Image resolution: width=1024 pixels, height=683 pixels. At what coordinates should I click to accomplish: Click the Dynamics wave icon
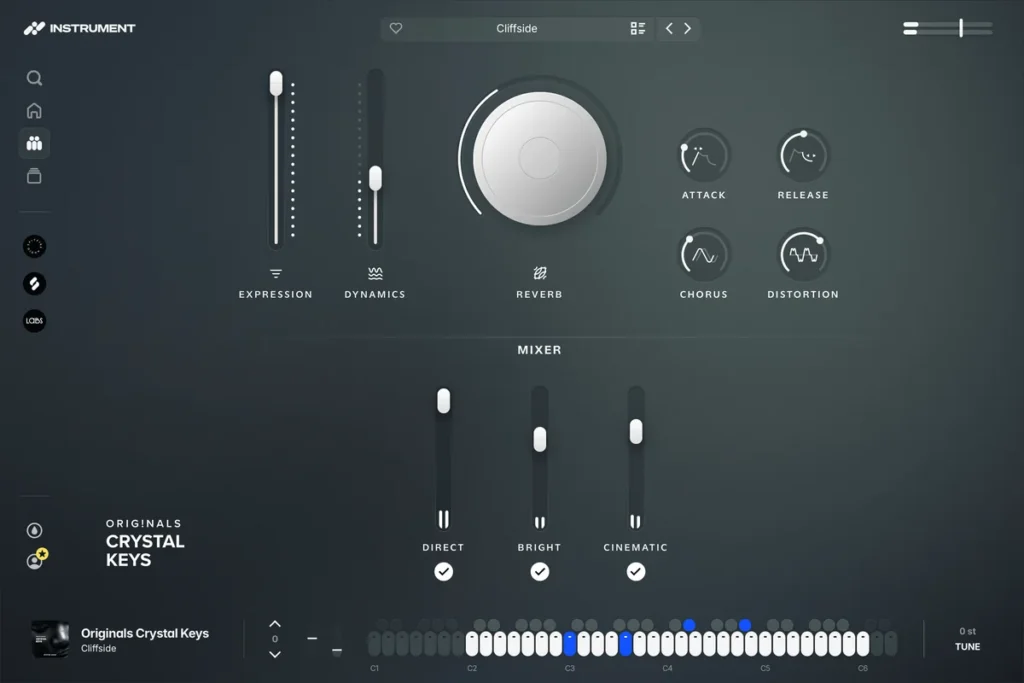[375, 273]
